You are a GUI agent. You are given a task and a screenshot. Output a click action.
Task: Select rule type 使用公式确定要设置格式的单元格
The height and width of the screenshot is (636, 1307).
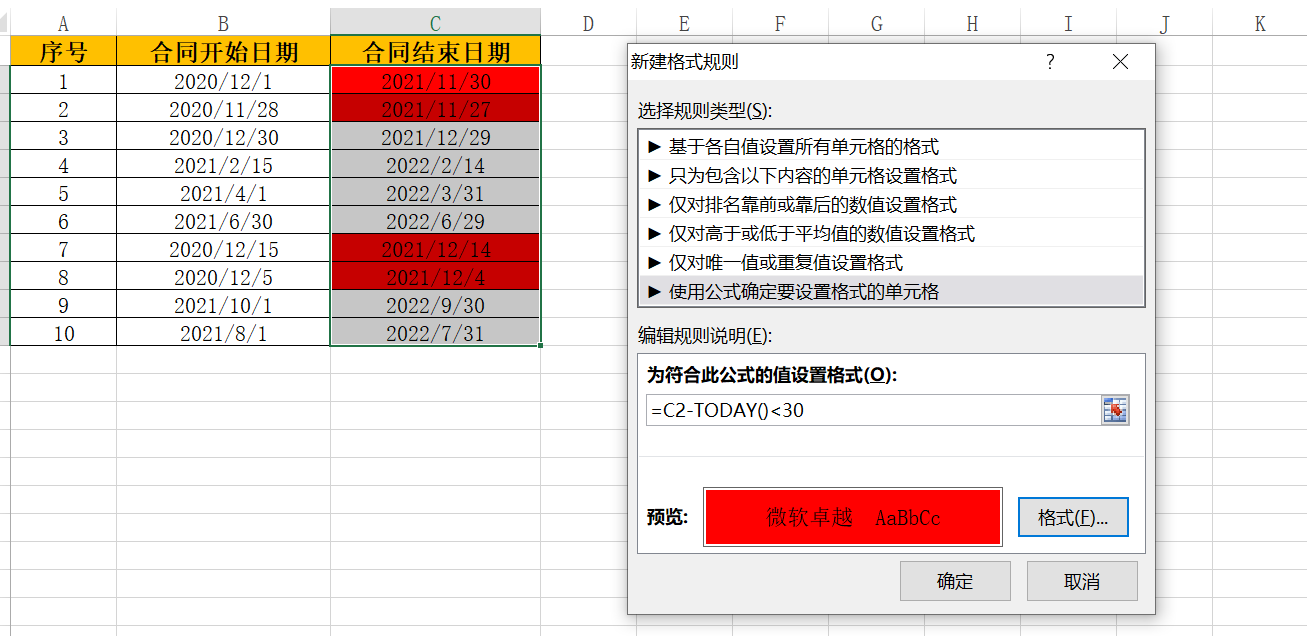pyautogui.click(x=891, y=292)
